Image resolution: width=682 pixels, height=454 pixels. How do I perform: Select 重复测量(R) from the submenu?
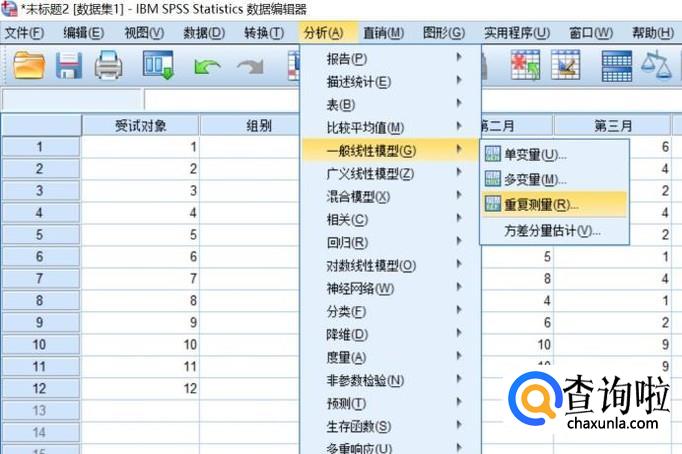click(x=539, y=204)
